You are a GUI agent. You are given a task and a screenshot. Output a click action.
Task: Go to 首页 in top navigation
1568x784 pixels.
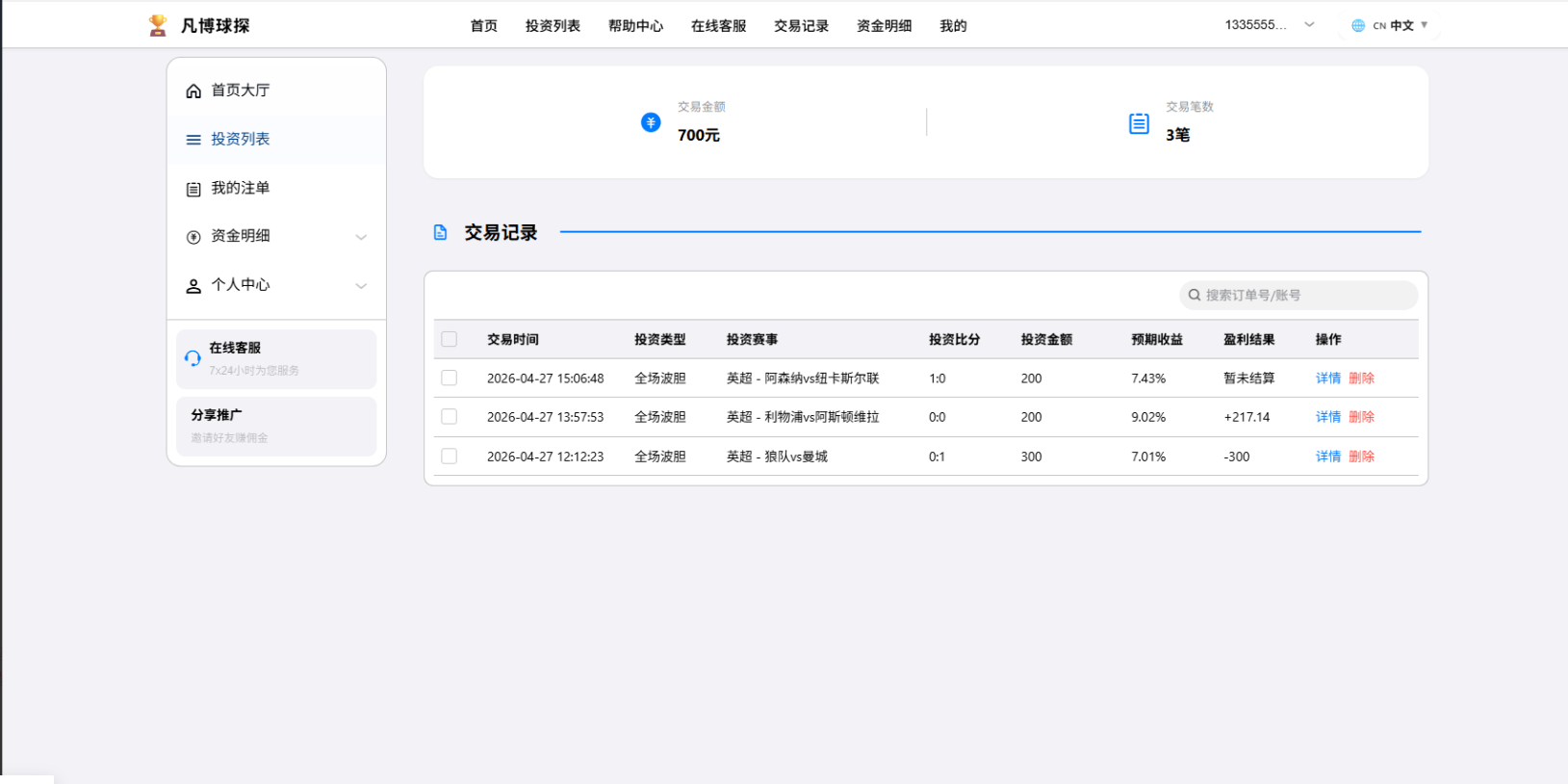[484, 26]
